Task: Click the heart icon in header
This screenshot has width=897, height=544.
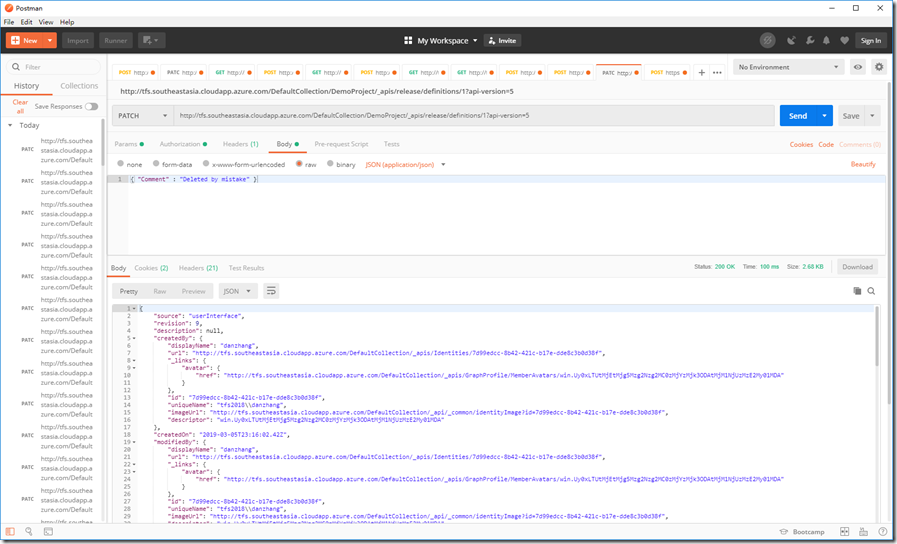Action: click(844, 41)
